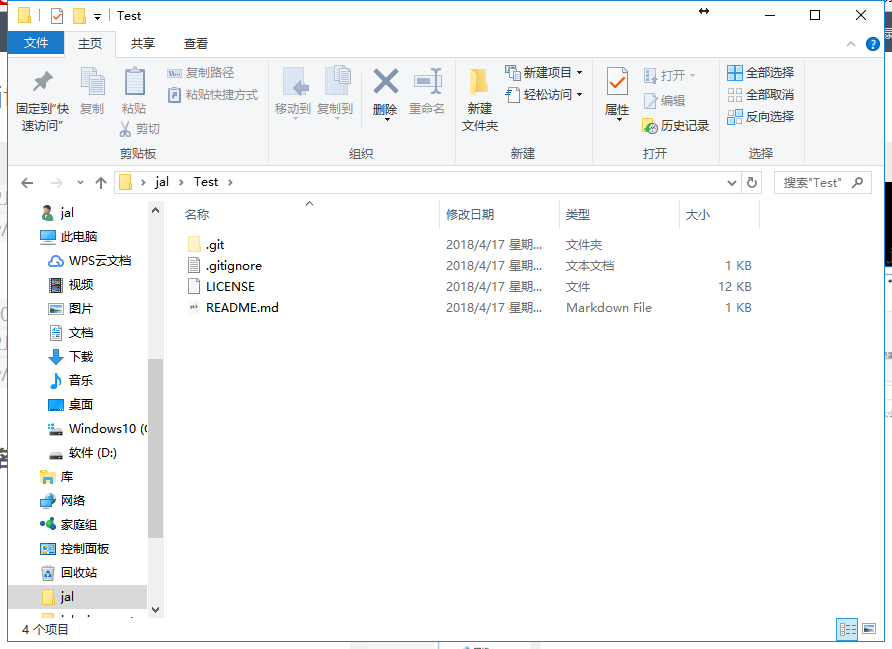The height and width of the screenshot is (649, 892).
Task: Select 全部选择 to select all items
Action: pyautogui.click(x=759, y=72)
